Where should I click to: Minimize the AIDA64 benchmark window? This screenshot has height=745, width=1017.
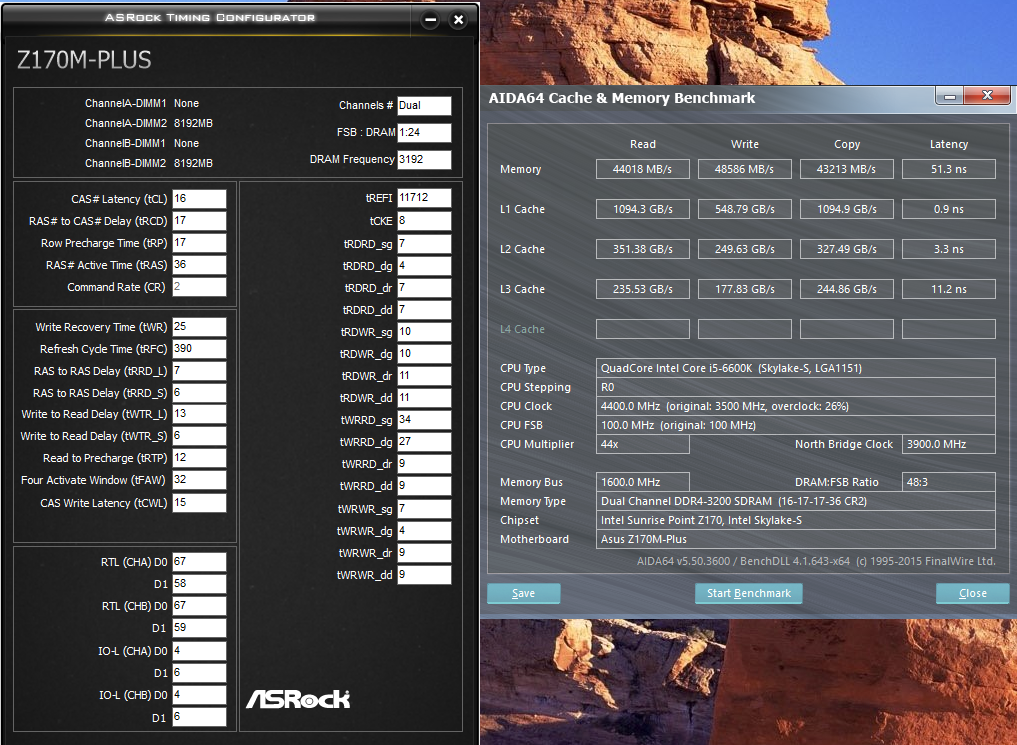[950, 97]
